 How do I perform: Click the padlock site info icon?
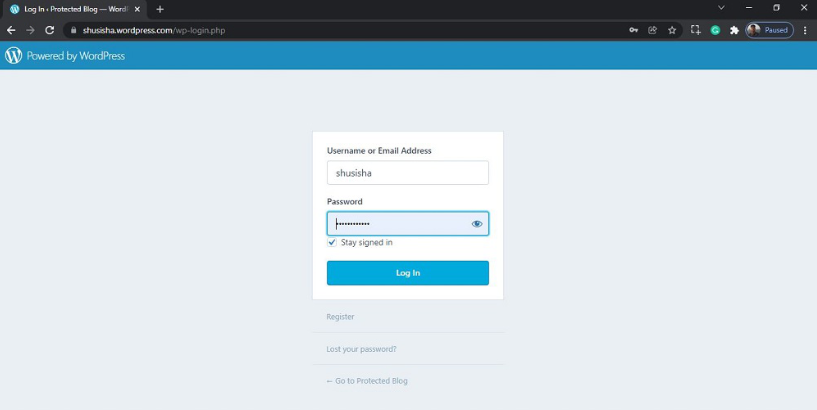[x=73, y=30]
